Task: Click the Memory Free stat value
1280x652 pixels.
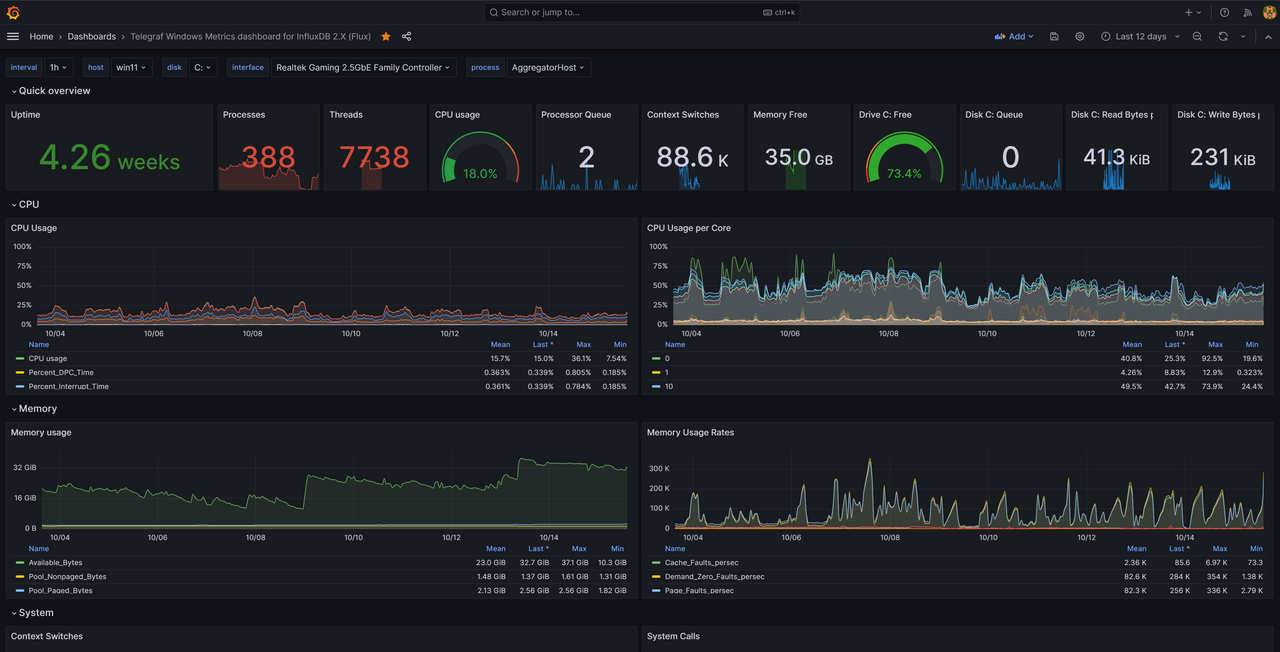Action: pos(798,158)
